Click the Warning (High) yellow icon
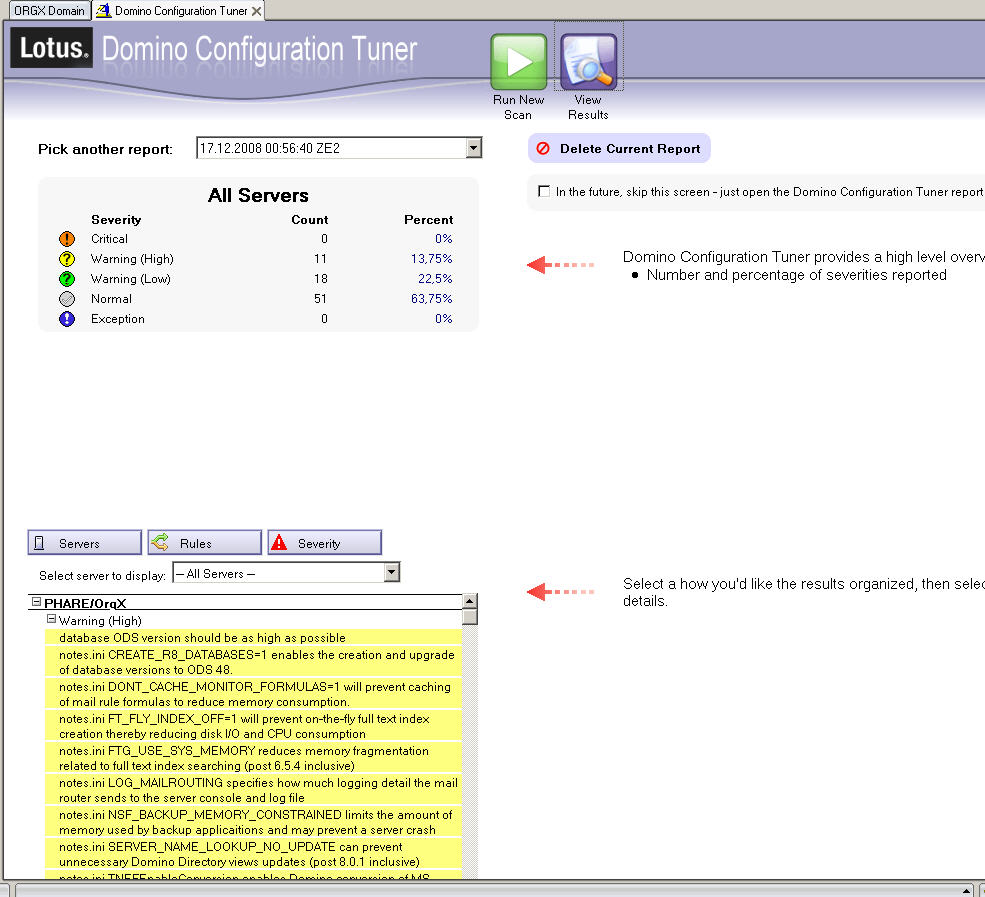The image size is (985, 897). pos(67,259)
